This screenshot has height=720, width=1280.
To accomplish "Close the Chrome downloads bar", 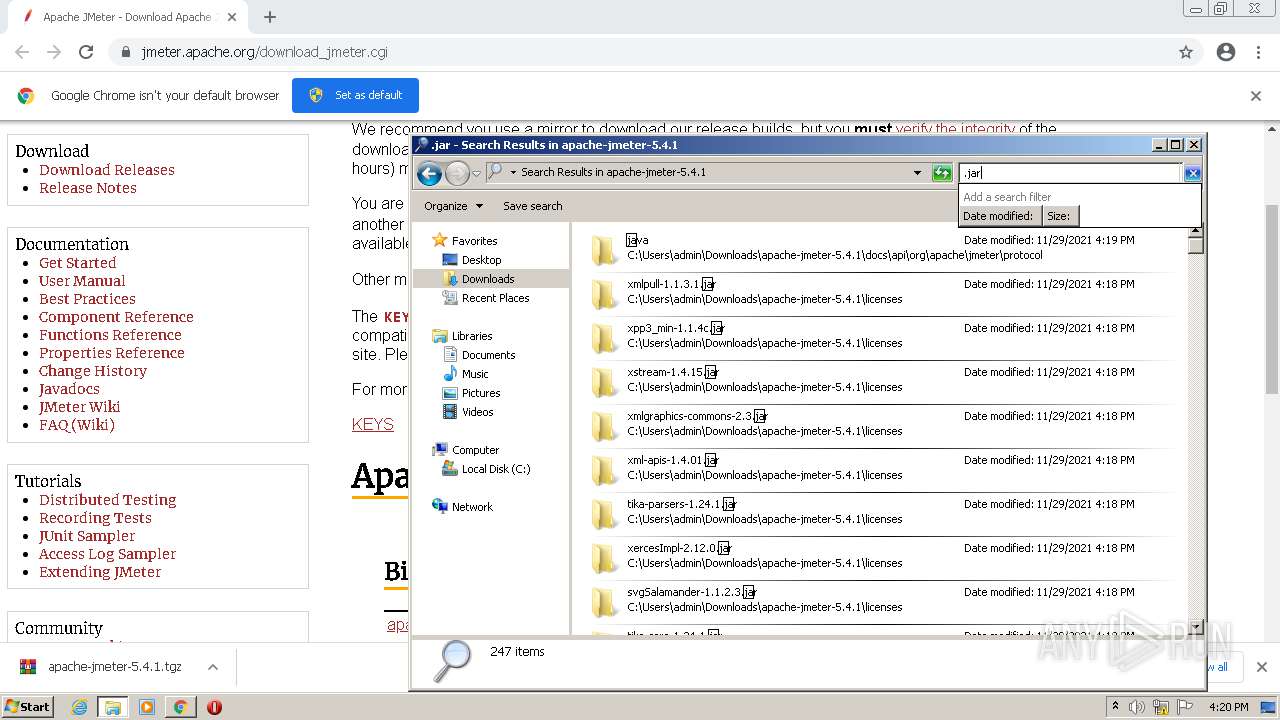I will point(1262,667).
